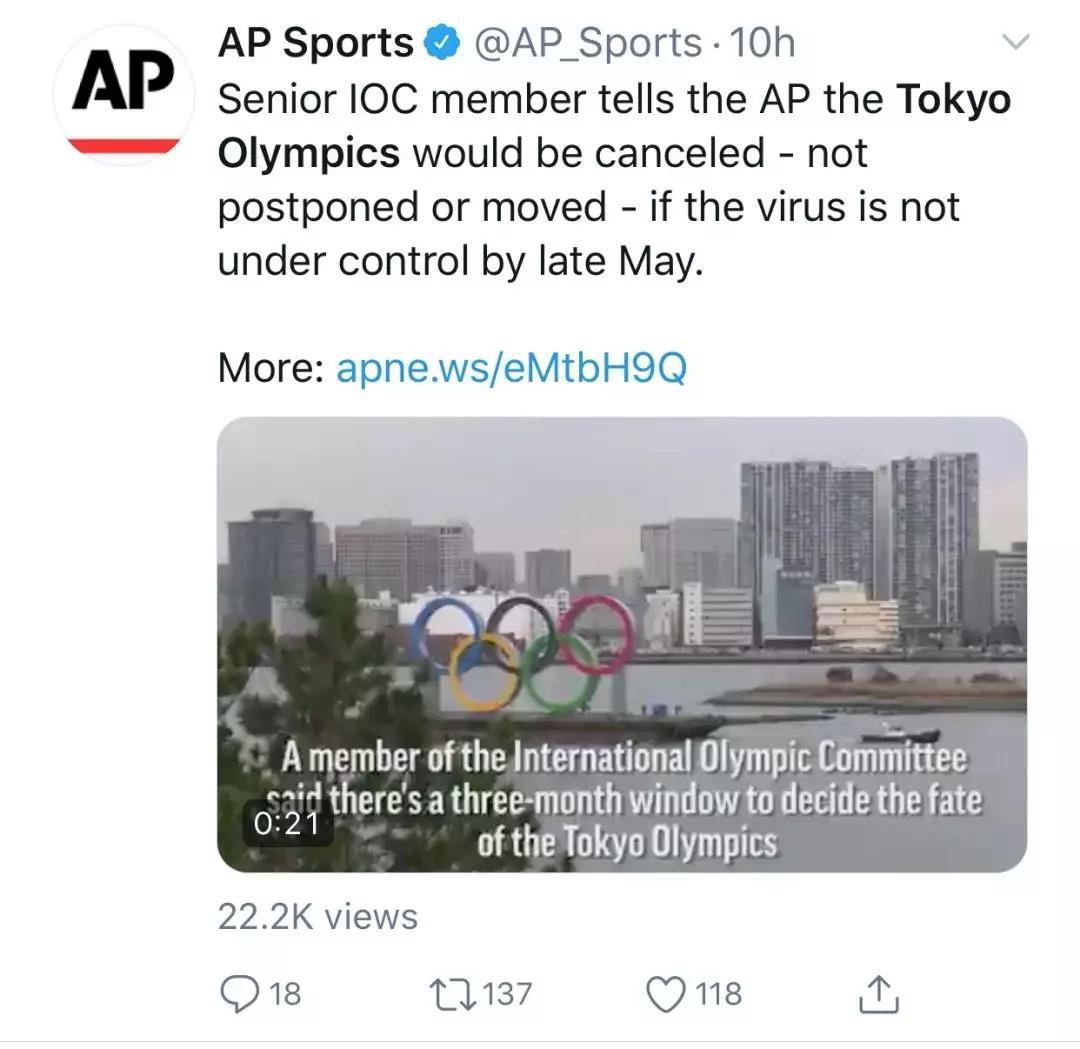
Task: Click the AP Sports display name
Action: (315, 43)
